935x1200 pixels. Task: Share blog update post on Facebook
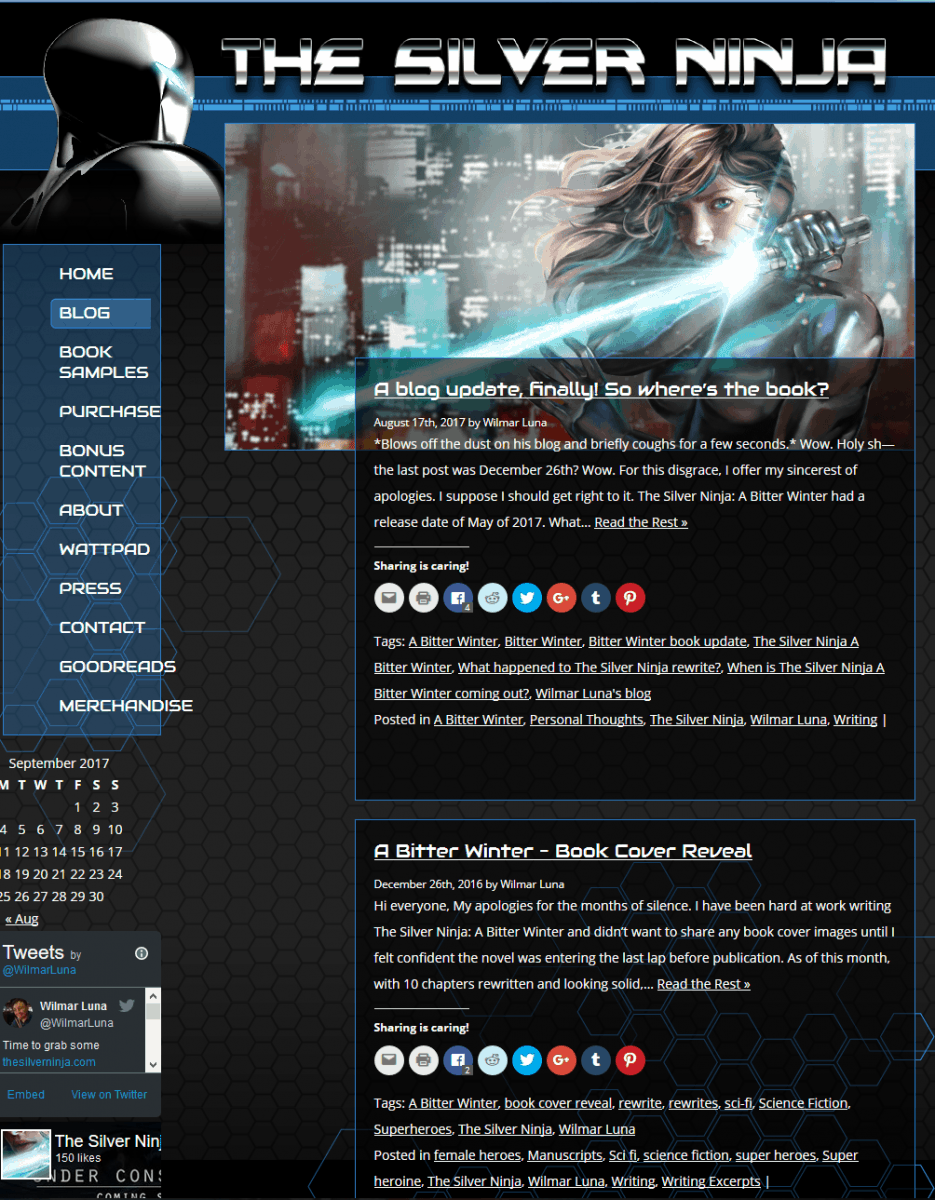click(458, 598)
